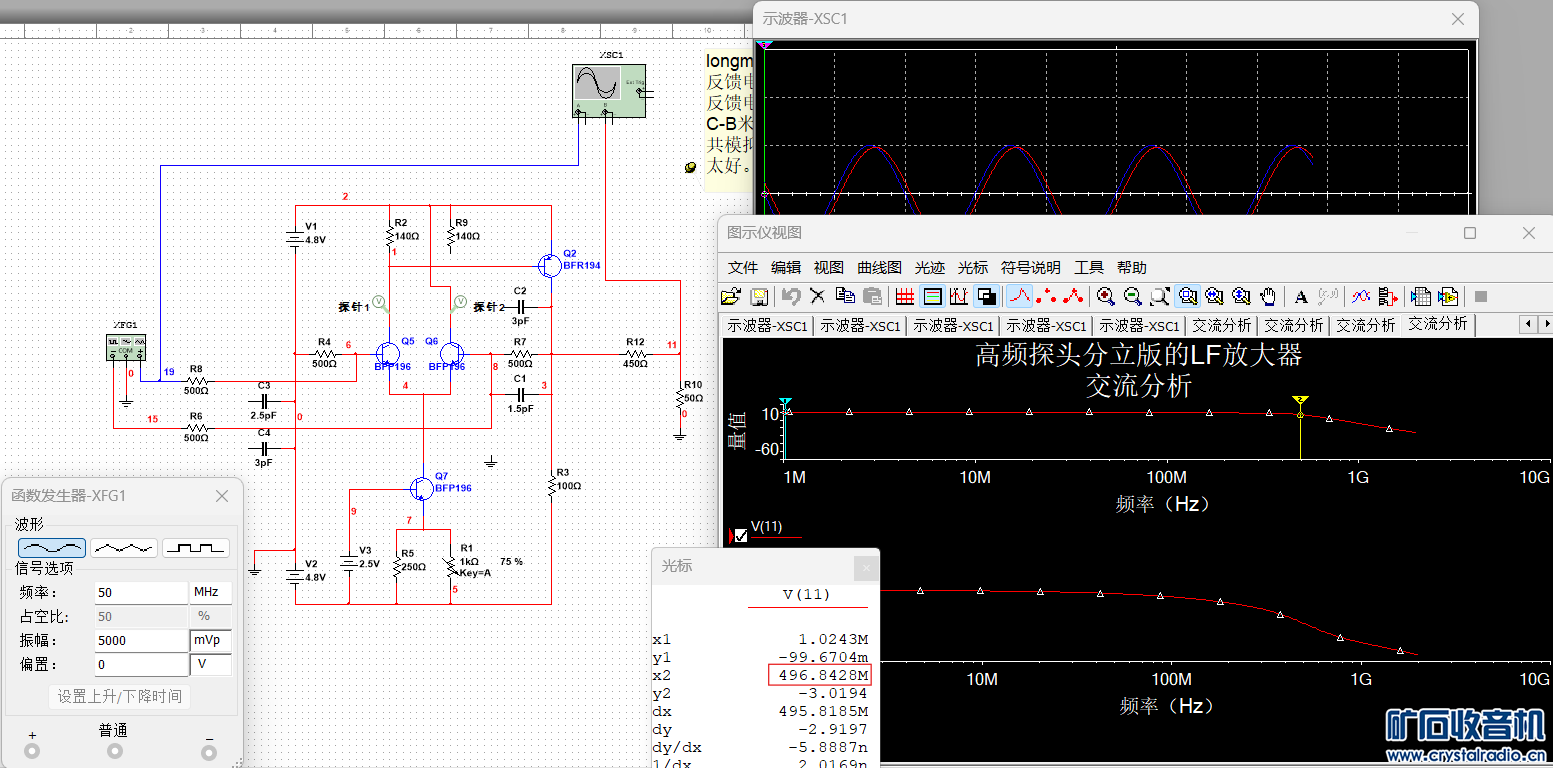Click the open file folder icon in grapher
The height and width of the screenshot is (768, 1553).
731,296
